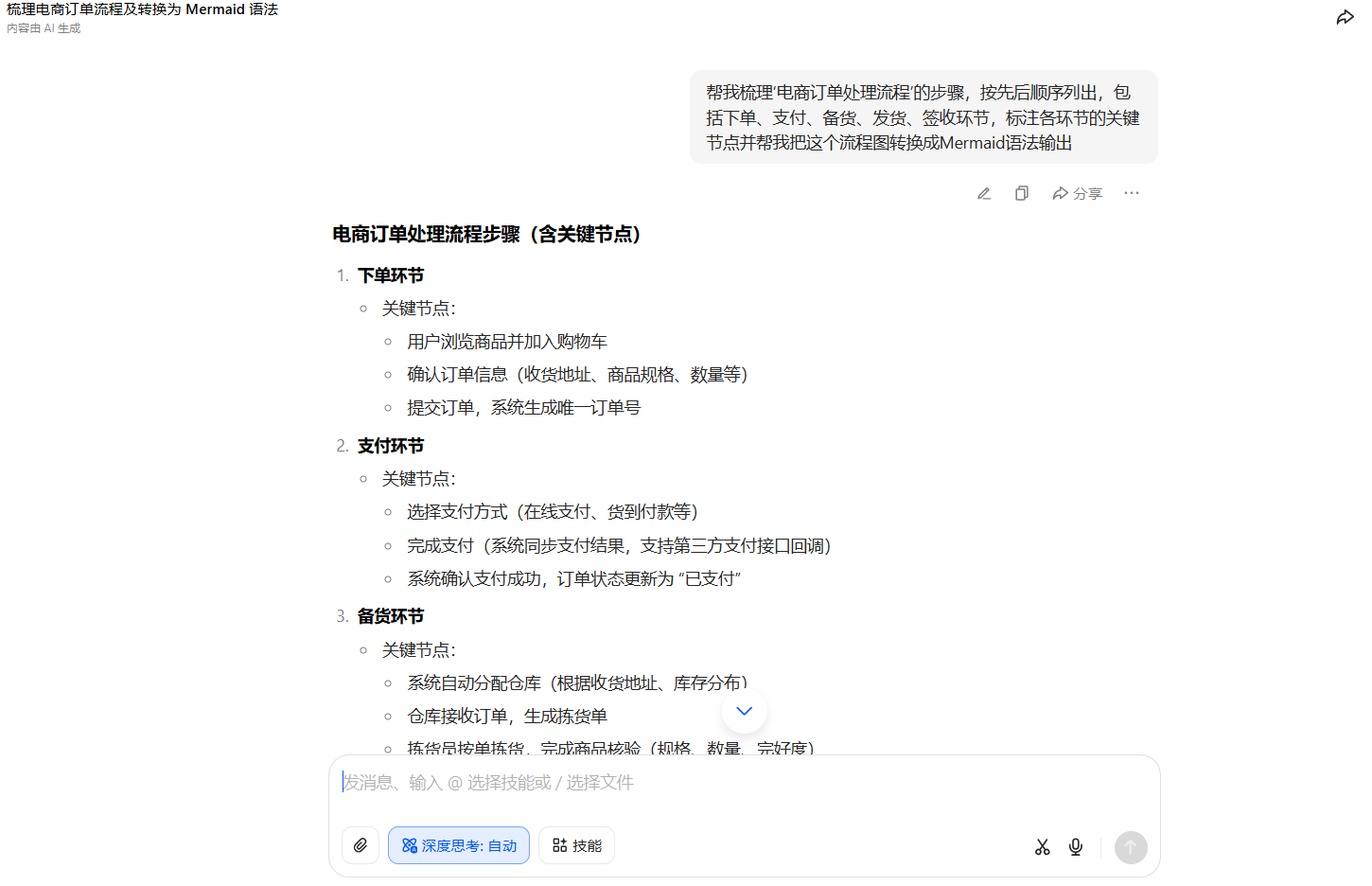
Task: Toggle the 深度思考: 自动 mode
Action: tap(459, 845)
